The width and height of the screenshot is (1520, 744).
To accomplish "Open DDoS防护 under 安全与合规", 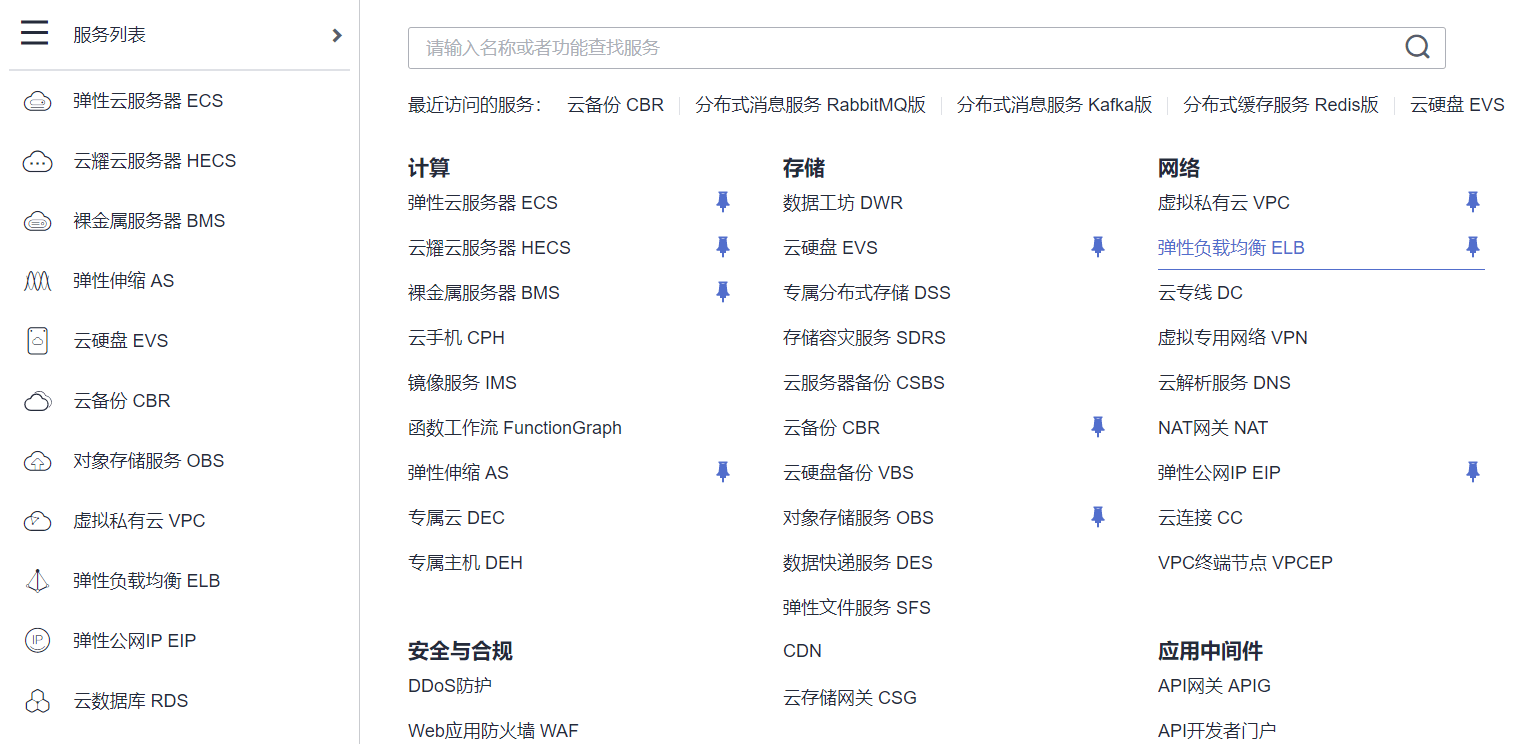I will [x=450, y=686].
